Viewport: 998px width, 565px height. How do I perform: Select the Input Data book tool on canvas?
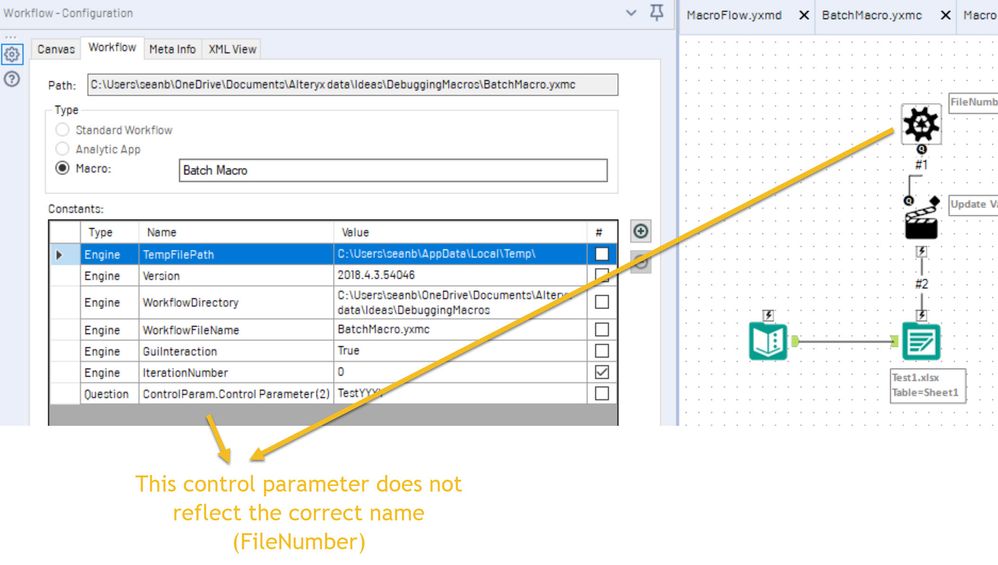(x=768, y=342)
